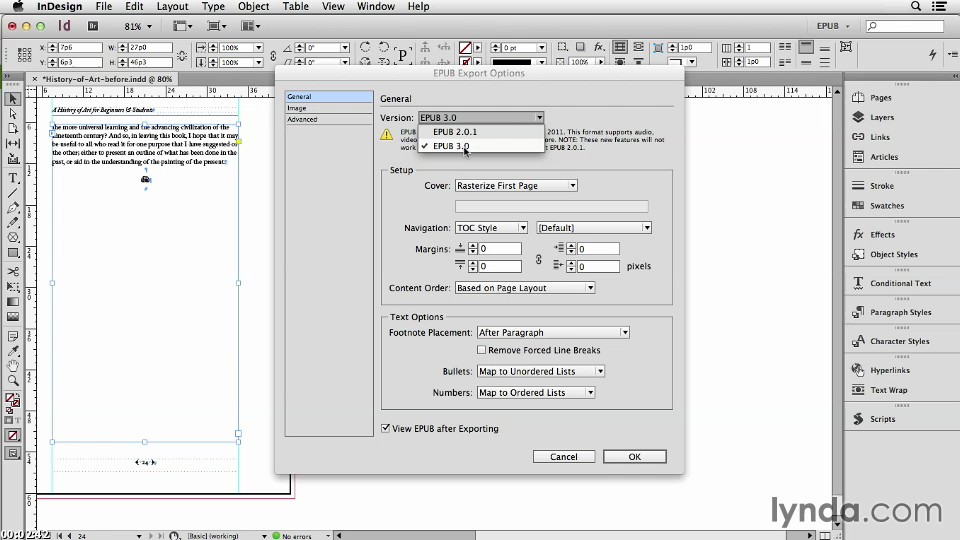Open the Cover dropdown
Screen dimensions: 960x540
[516, 186]
